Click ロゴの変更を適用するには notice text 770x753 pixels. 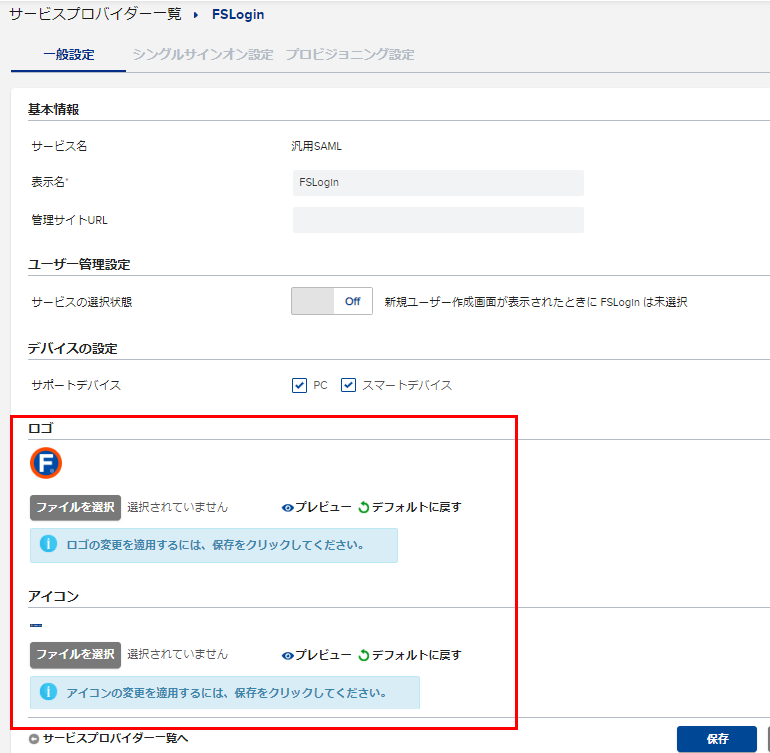[x=215, y=545]
